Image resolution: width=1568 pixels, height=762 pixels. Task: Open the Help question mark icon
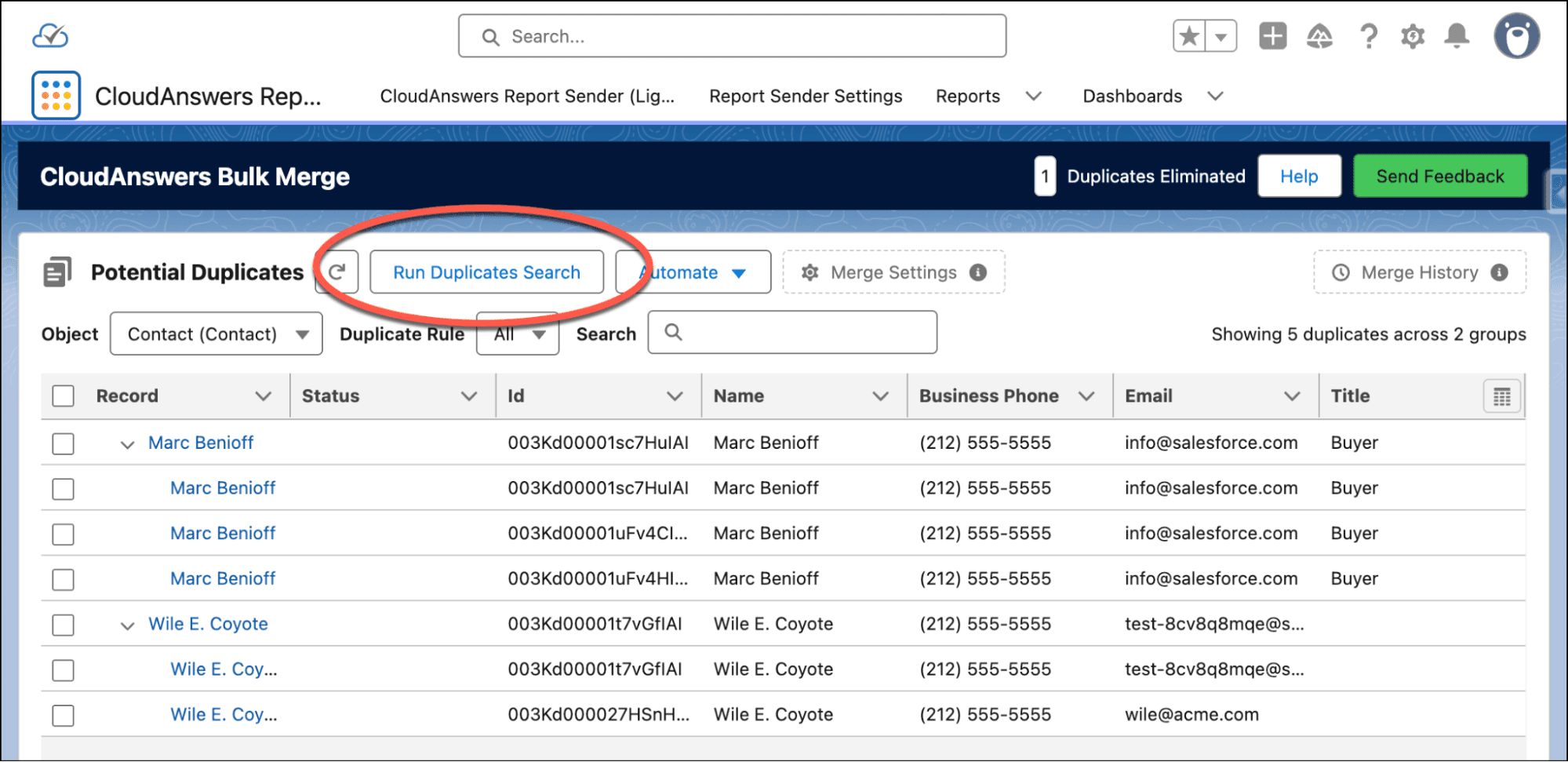(x=1368, y=36)
